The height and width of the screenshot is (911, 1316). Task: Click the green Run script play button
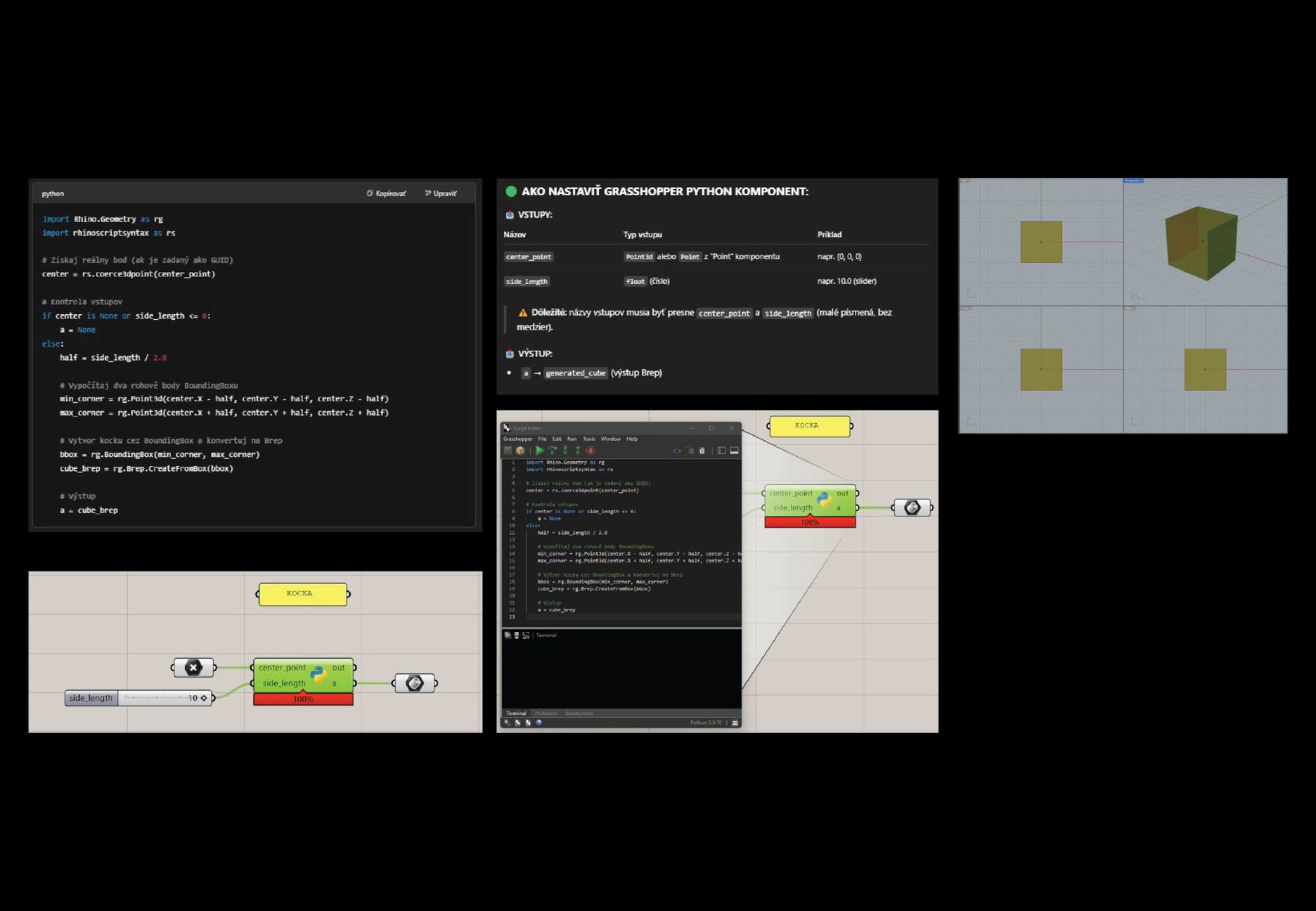(539, 451)
